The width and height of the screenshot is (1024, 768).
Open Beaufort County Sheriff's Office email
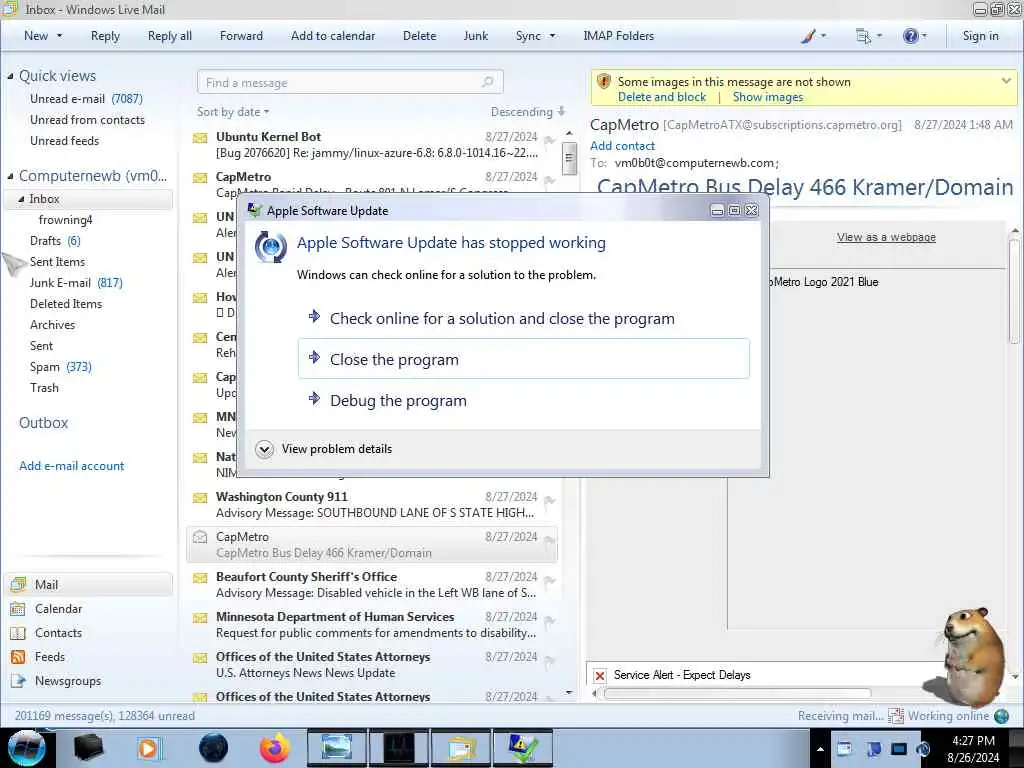(x=372, y=584)
